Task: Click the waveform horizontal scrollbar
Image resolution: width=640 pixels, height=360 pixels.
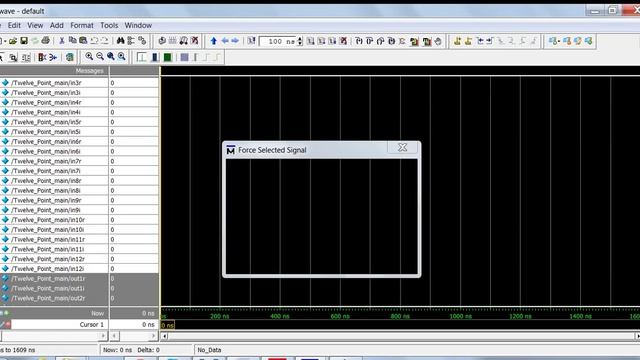Action: point(400,336)
